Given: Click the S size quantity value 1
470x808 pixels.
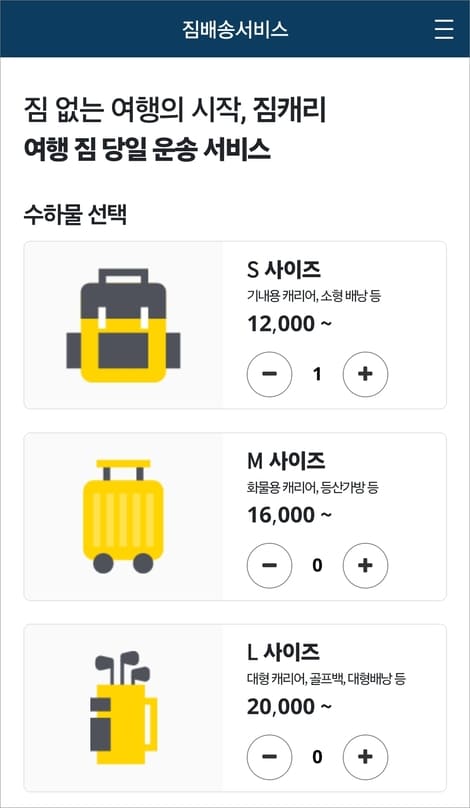Looking at the screenshot, I should [317, 375].
